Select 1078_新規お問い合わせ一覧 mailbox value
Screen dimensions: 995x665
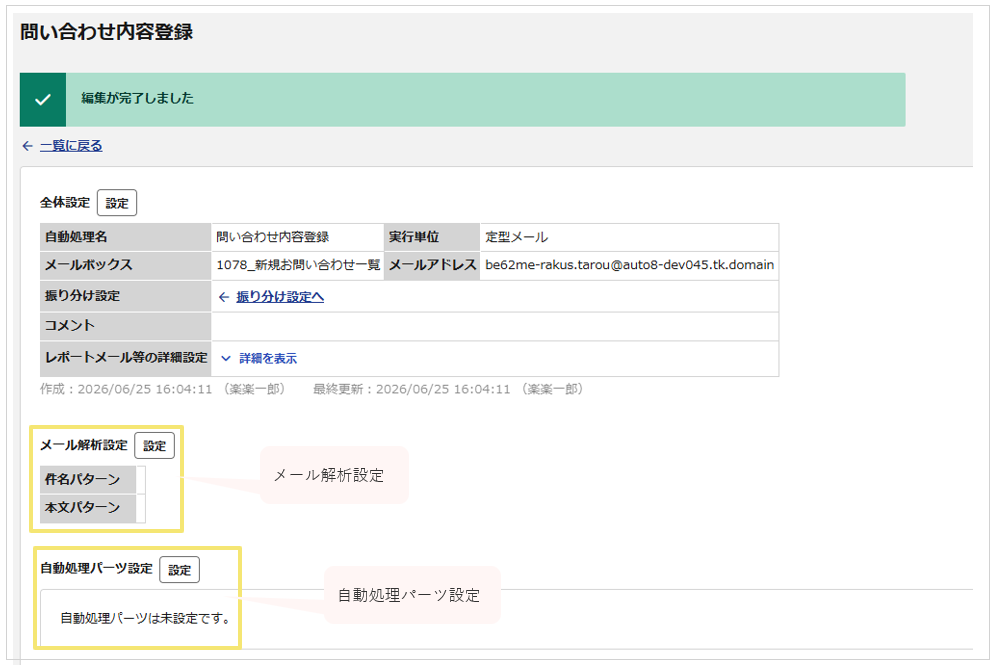pyautogui.click(x=298, y=265)
